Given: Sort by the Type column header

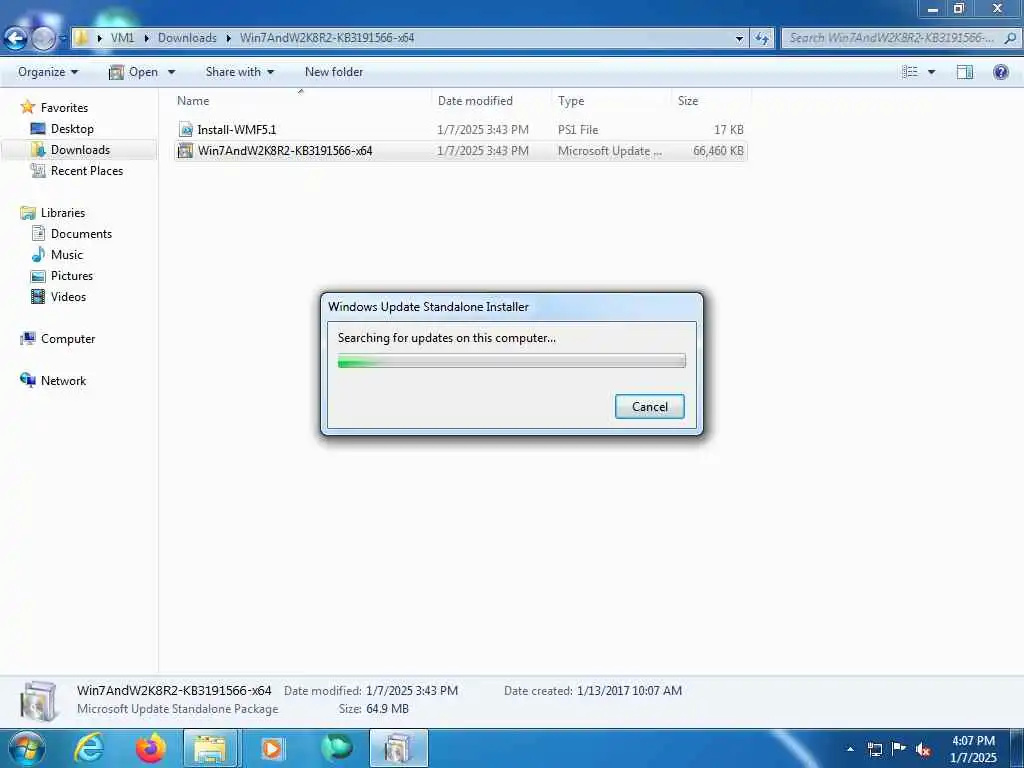Looking at the screenshot, I should (611, 101).
